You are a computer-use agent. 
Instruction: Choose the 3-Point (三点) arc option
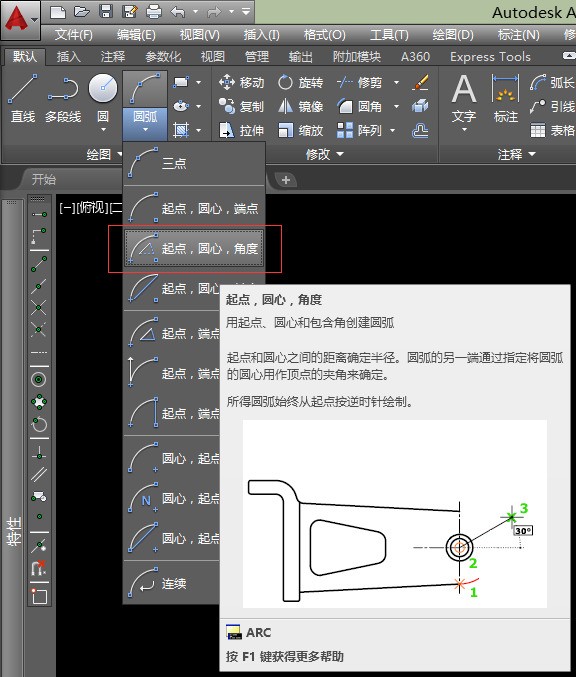tap(194, 163)
